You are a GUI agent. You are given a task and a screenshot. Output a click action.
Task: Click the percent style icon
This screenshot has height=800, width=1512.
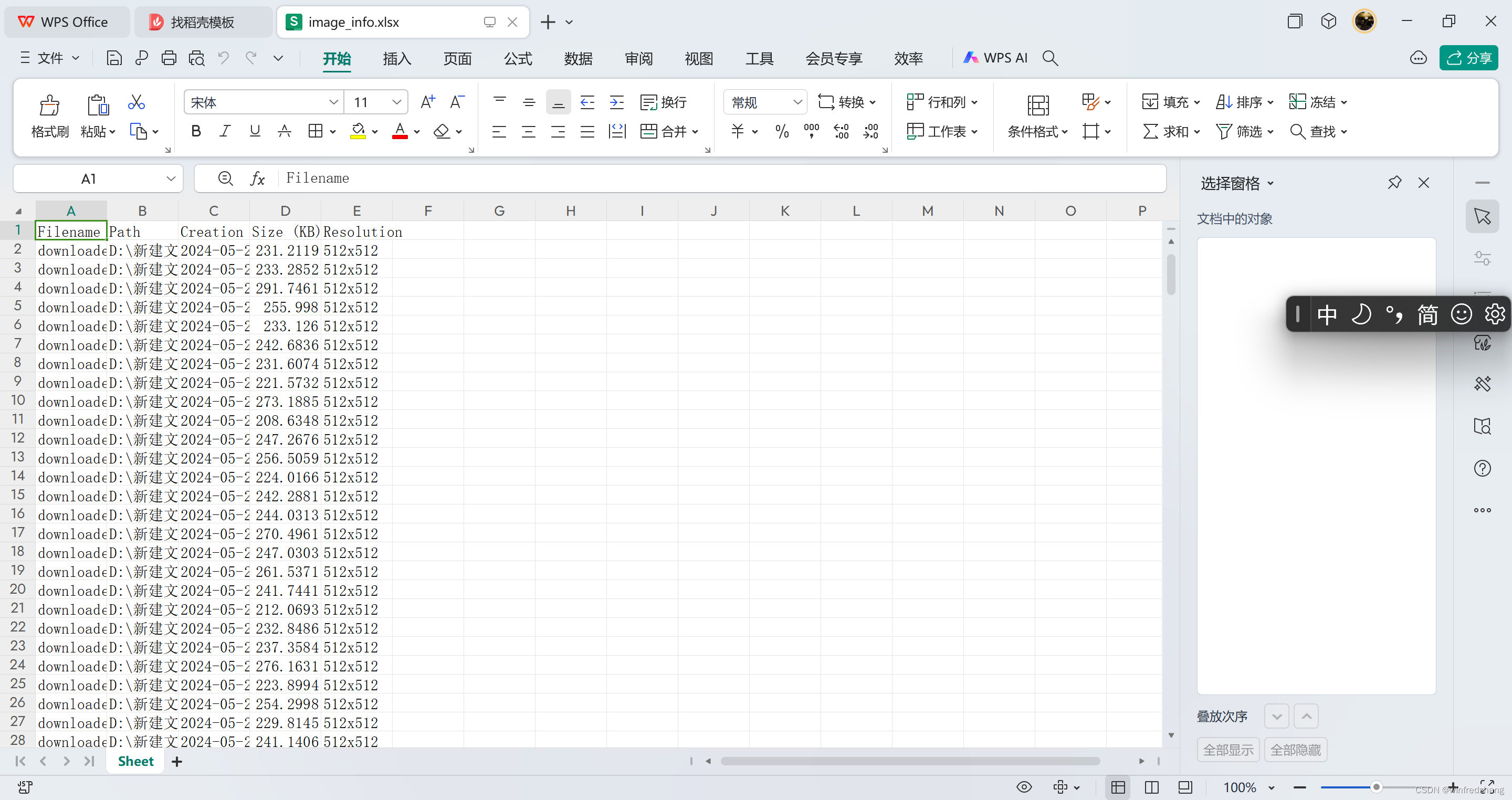782,131
